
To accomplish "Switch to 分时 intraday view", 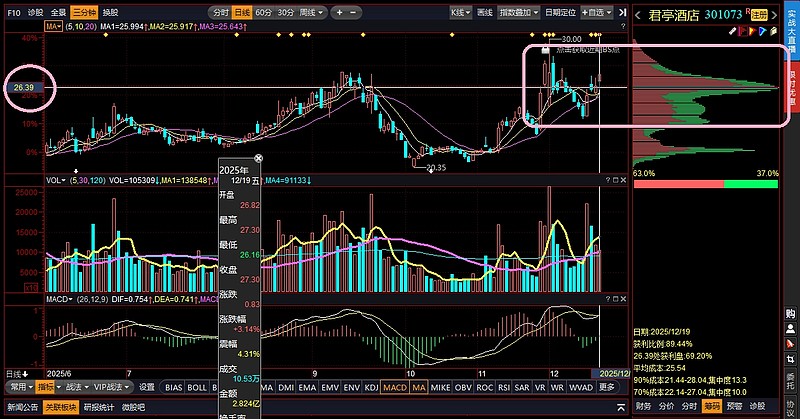I will click(221, 12).
